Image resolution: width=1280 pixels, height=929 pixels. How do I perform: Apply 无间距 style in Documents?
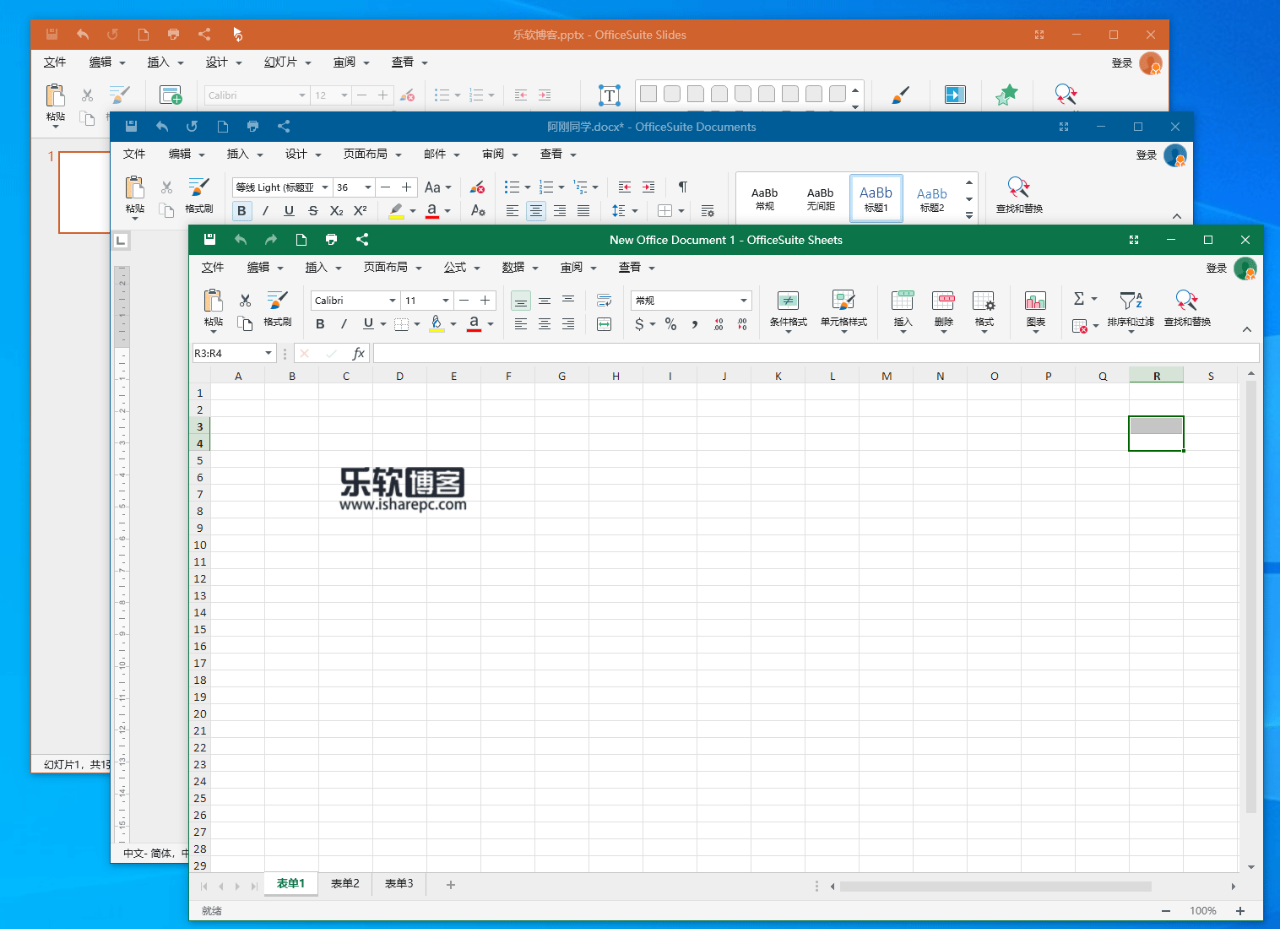click(820, 199)
